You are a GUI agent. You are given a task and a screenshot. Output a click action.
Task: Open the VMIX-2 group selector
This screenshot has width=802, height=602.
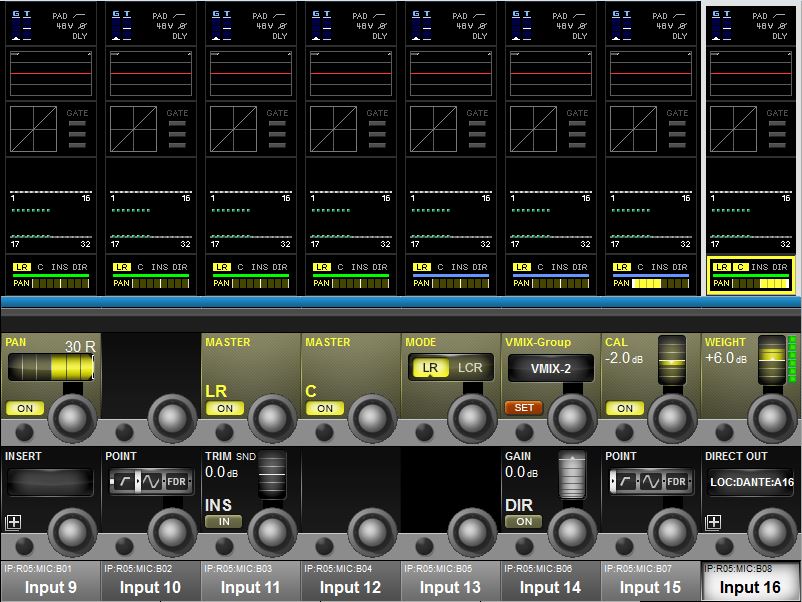[x=549, y=369]
